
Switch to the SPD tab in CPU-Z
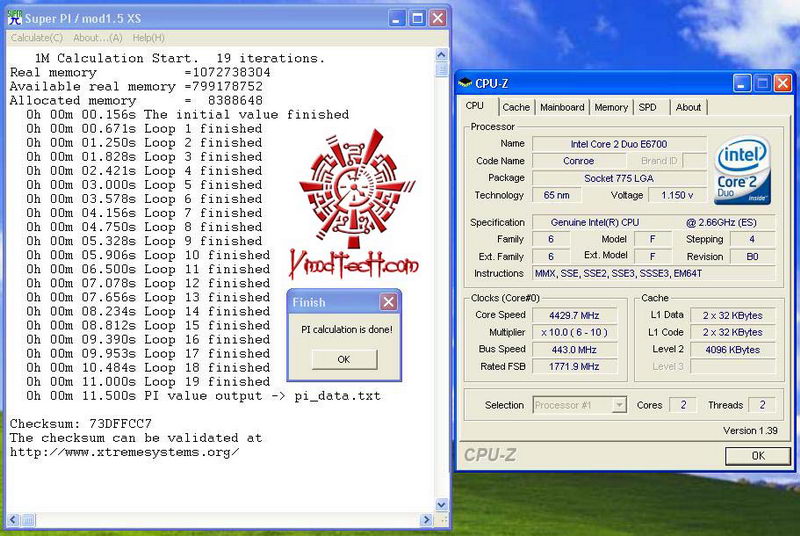(647, 107)
